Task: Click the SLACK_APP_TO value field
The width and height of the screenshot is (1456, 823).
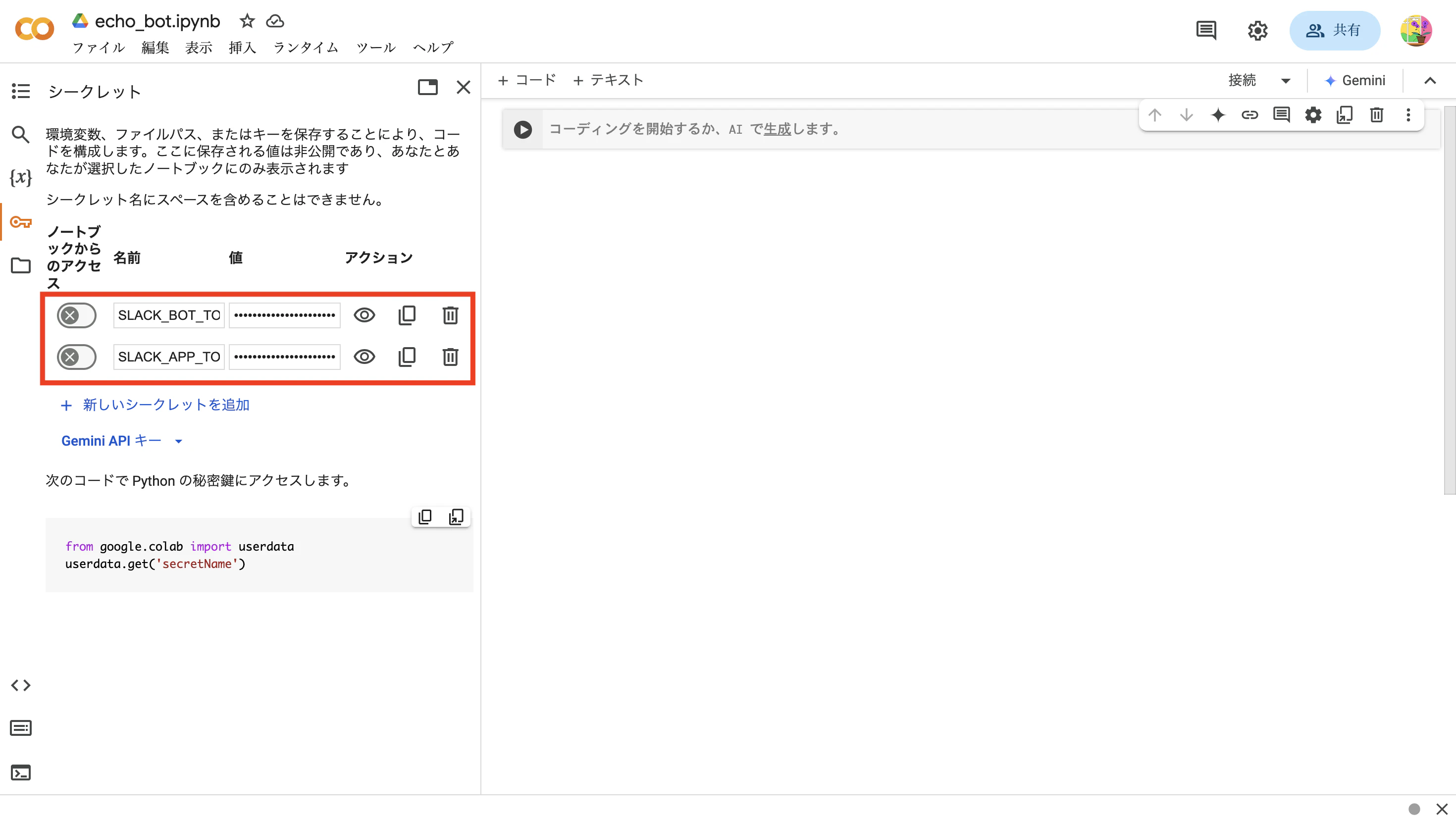Action: pos(284,357)
